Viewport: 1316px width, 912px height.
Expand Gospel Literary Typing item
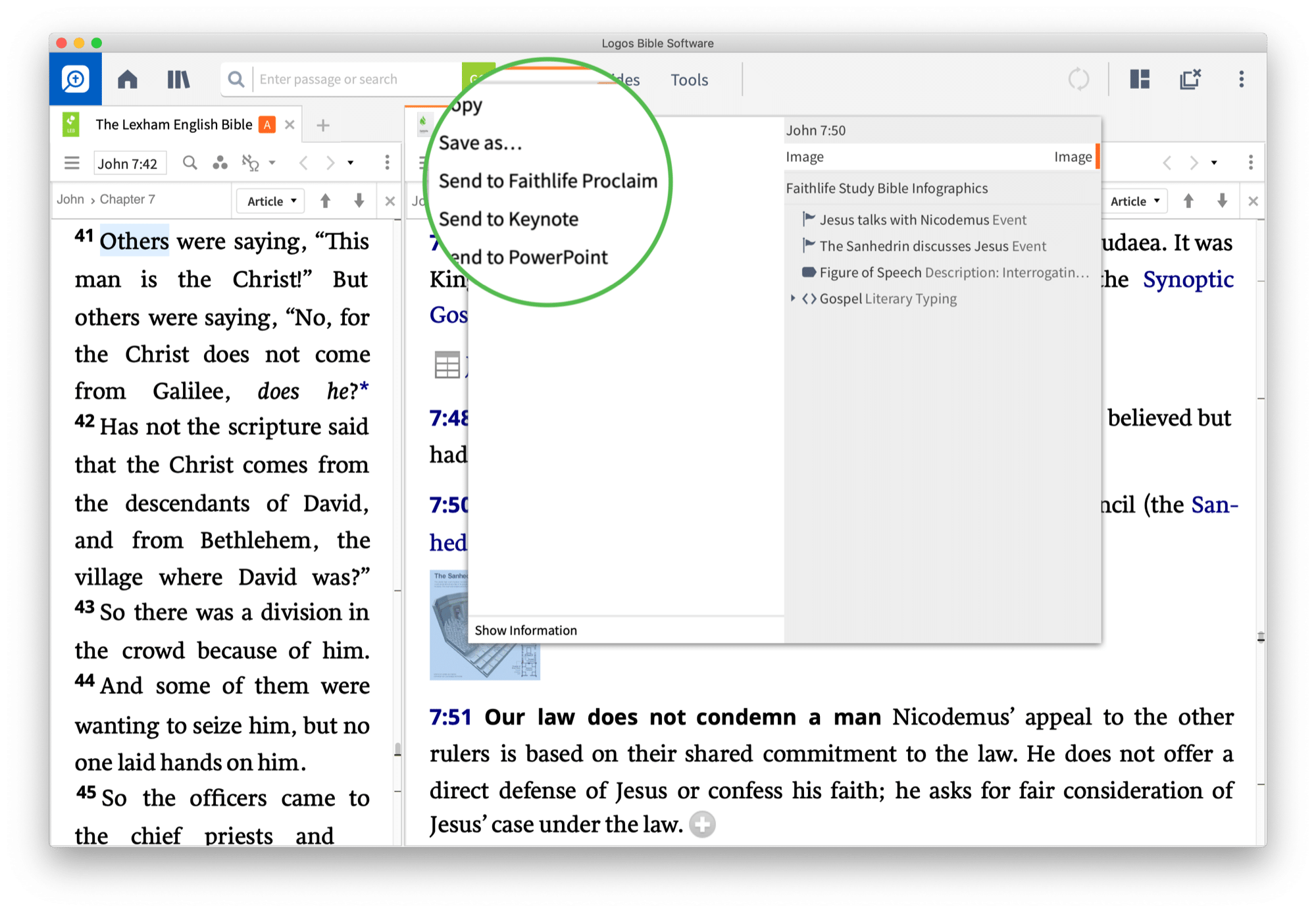point(793,298)
